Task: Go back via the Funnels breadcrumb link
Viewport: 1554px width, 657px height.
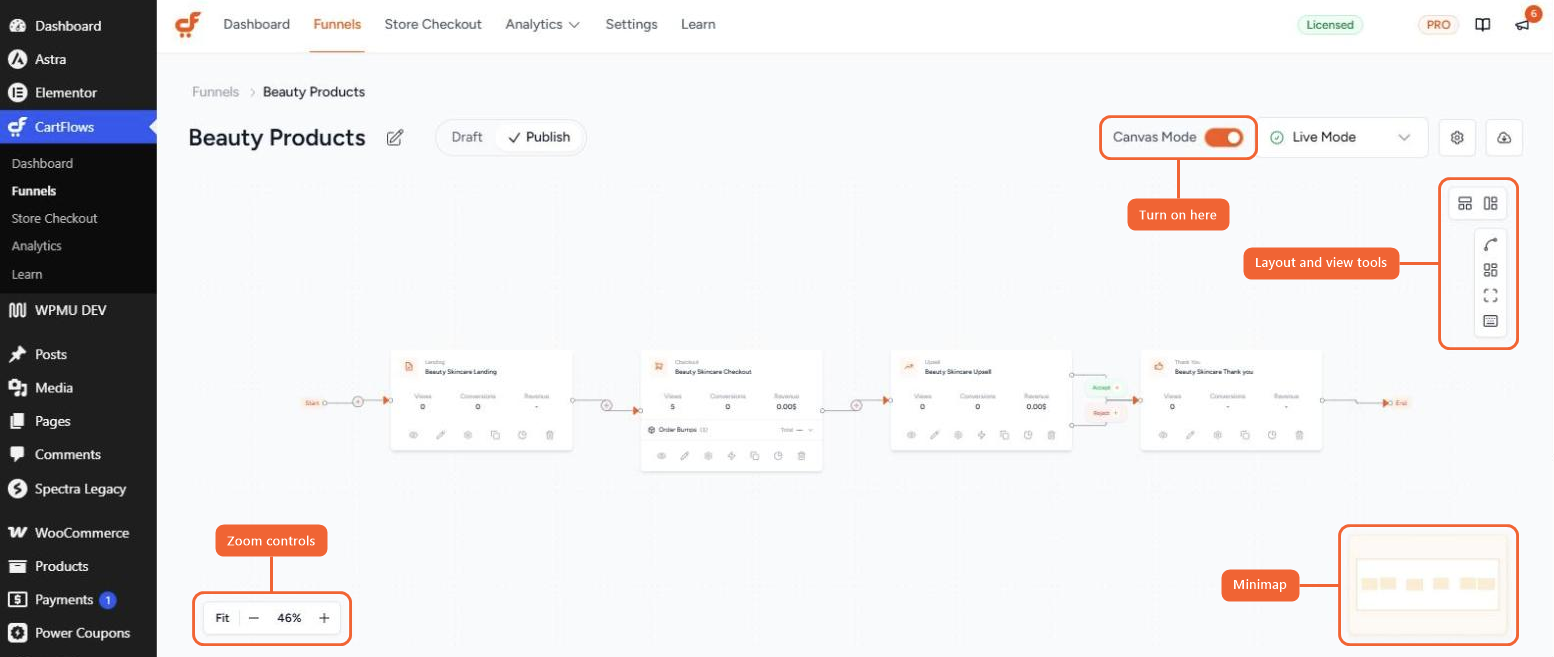Action: coord(215,92)
